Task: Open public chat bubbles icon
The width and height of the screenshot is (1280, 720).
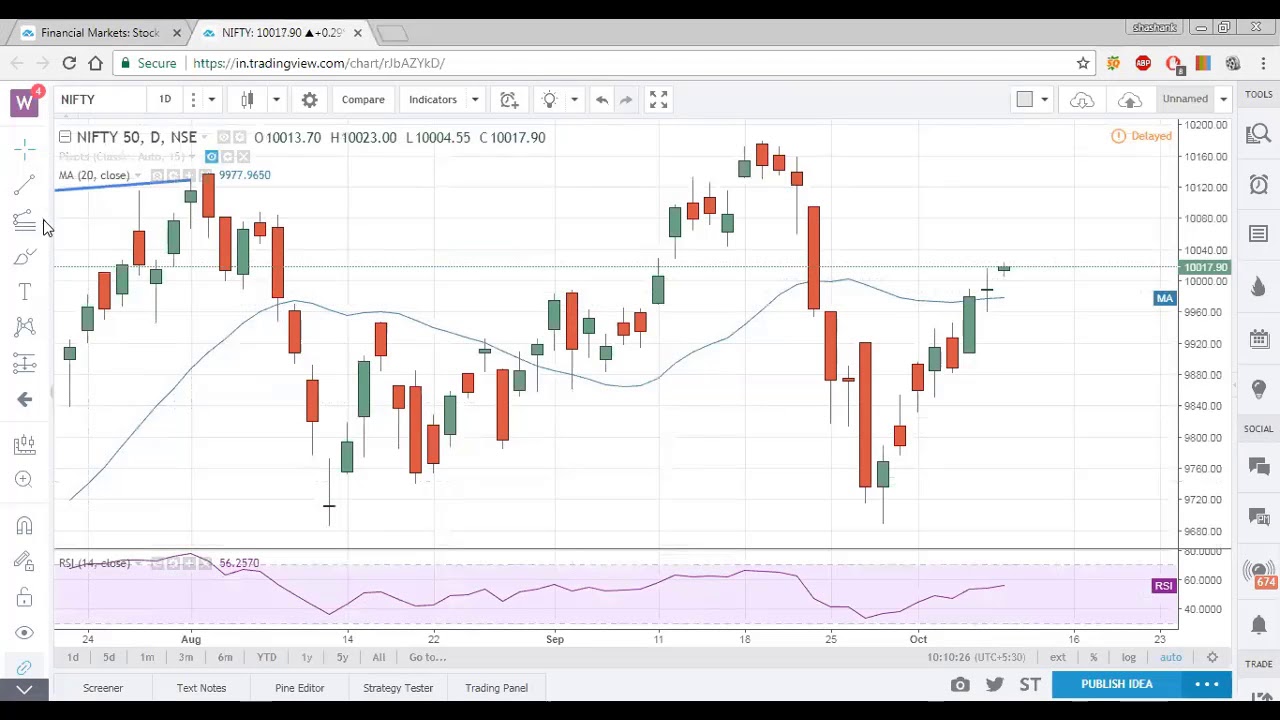Action: tap(1258, 465)
